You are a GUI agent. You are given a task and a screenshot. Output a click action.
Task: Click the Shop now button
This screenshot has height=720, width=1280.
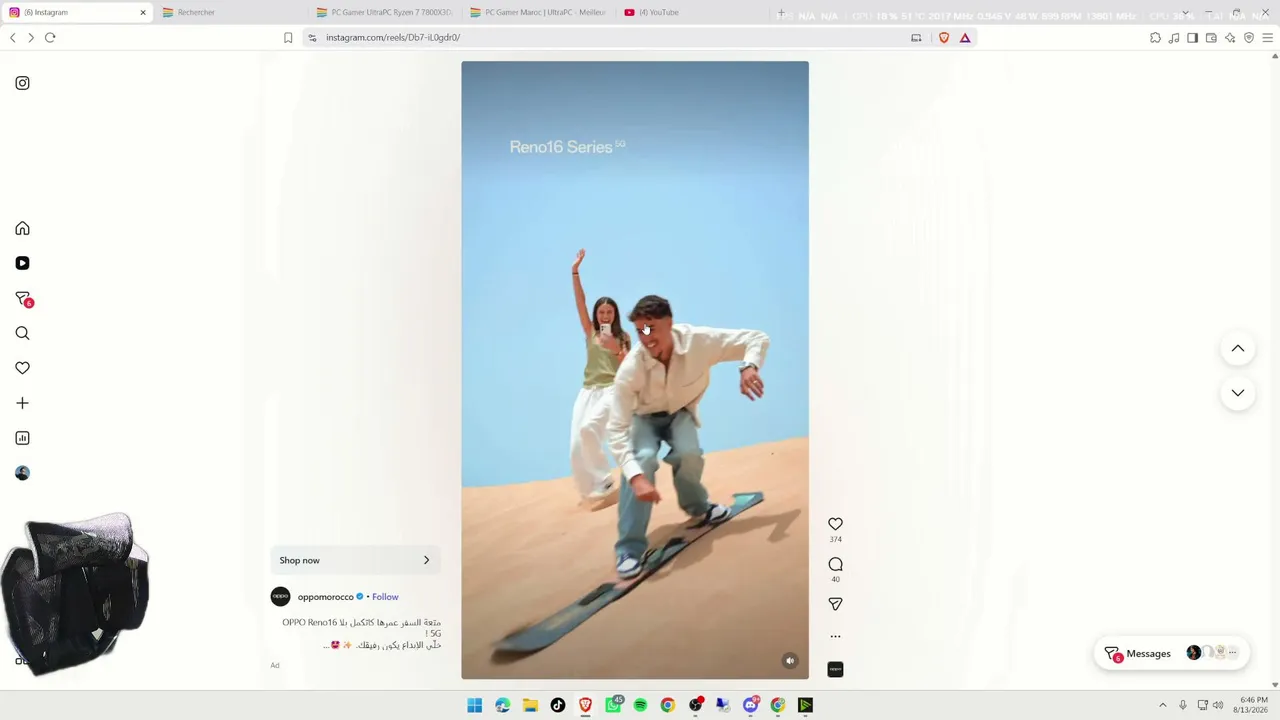coord(355,560)
